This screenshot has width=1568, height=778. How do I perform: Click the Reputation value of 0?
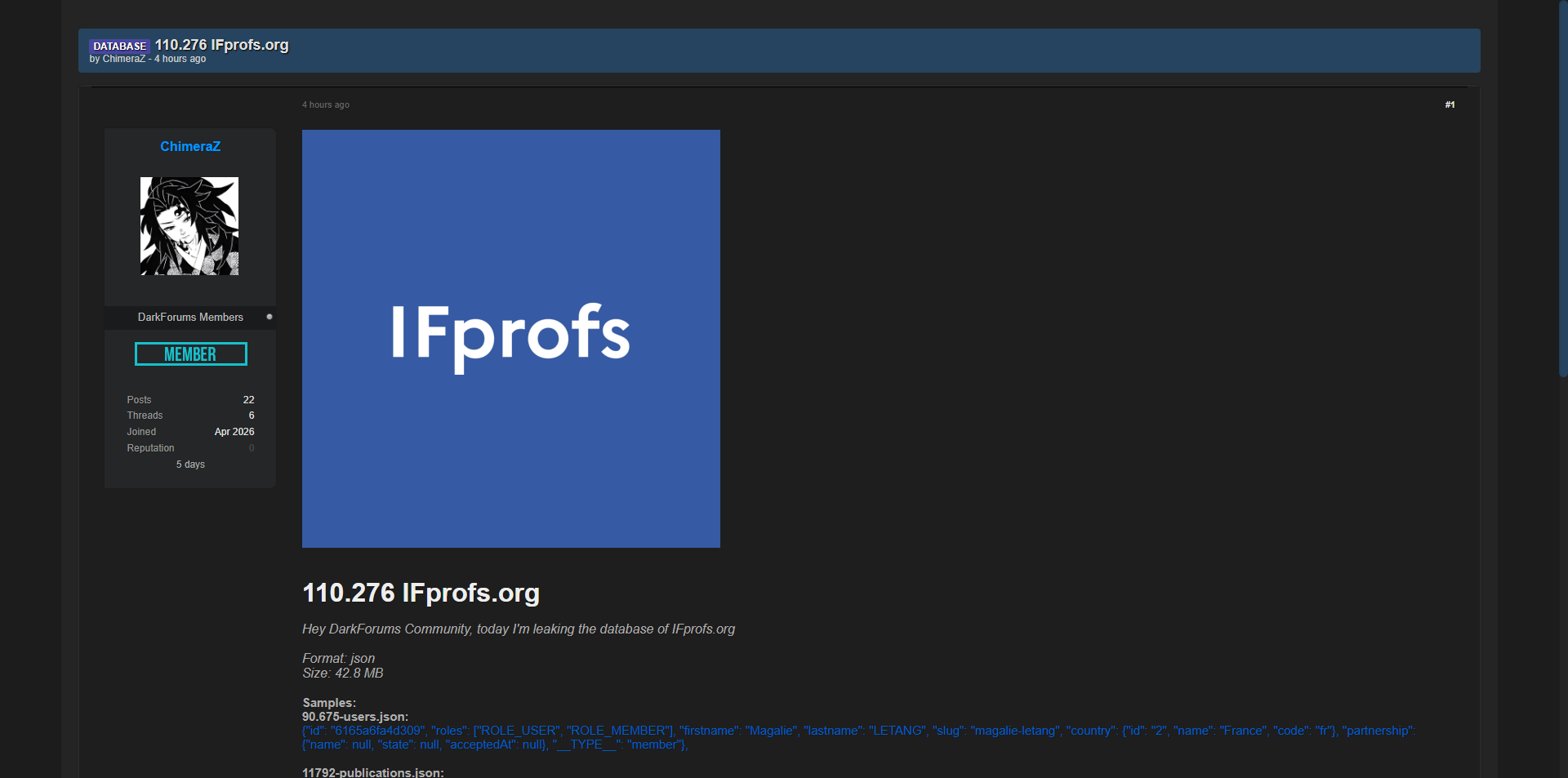click(251, 448)
